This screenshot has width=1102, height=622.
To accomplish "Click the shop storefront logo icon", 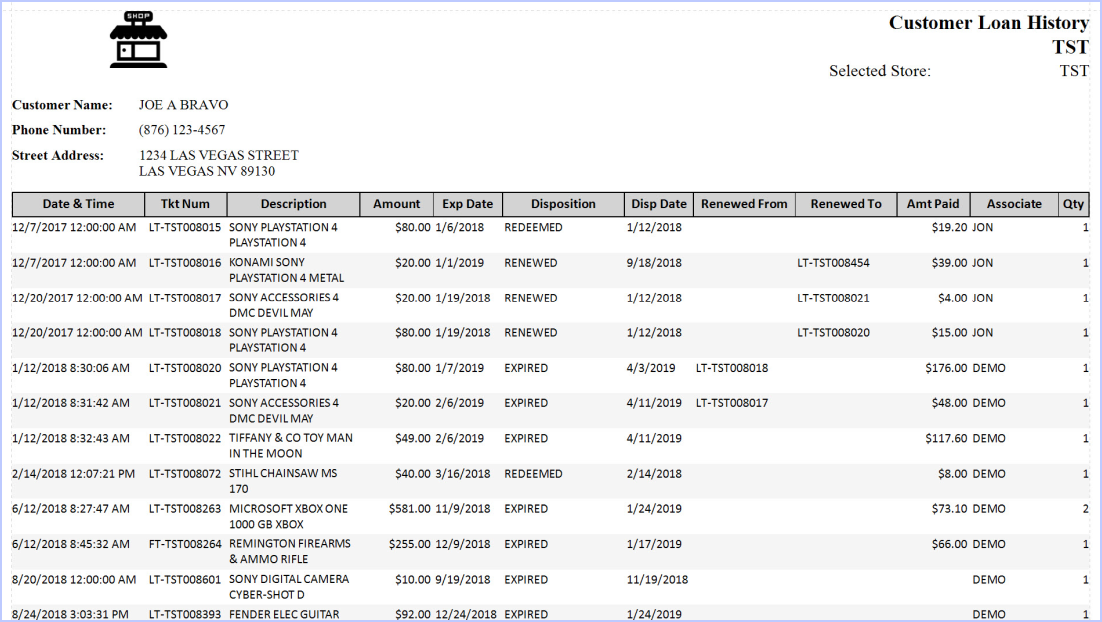I will (x=138, y=39).
